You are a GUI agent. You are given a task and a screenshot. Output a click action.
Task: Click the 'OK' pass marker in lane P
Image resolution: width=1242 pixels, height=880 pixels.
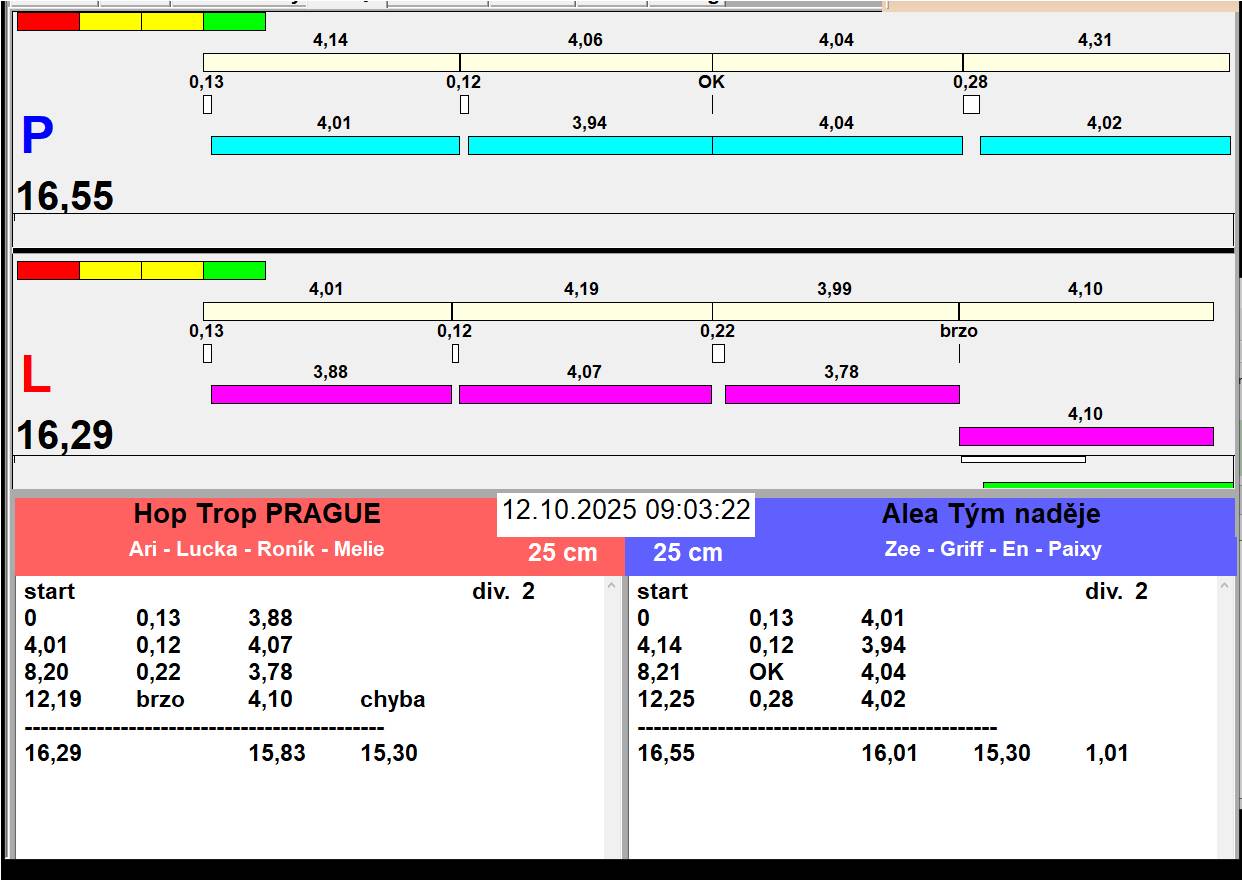point(711,82)
